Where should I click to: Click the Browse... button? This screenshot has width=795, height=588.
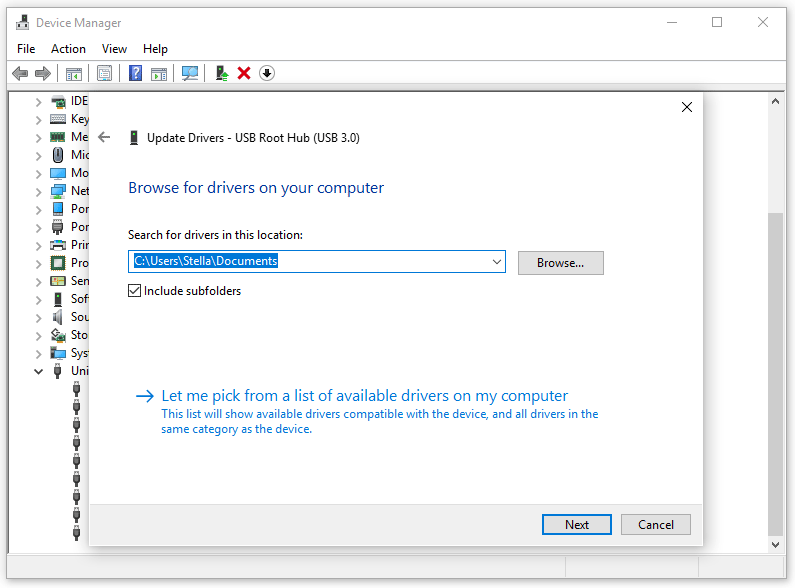click(x=560, y=263)
